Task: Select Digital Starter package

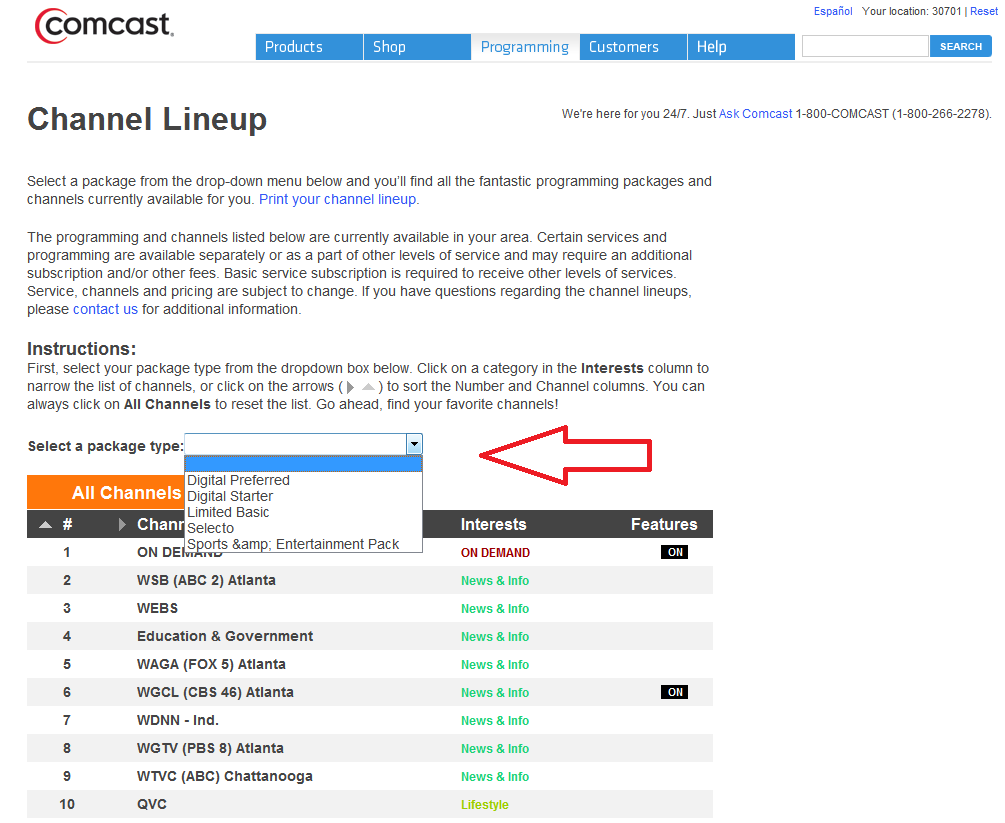Action: point(303,496)
